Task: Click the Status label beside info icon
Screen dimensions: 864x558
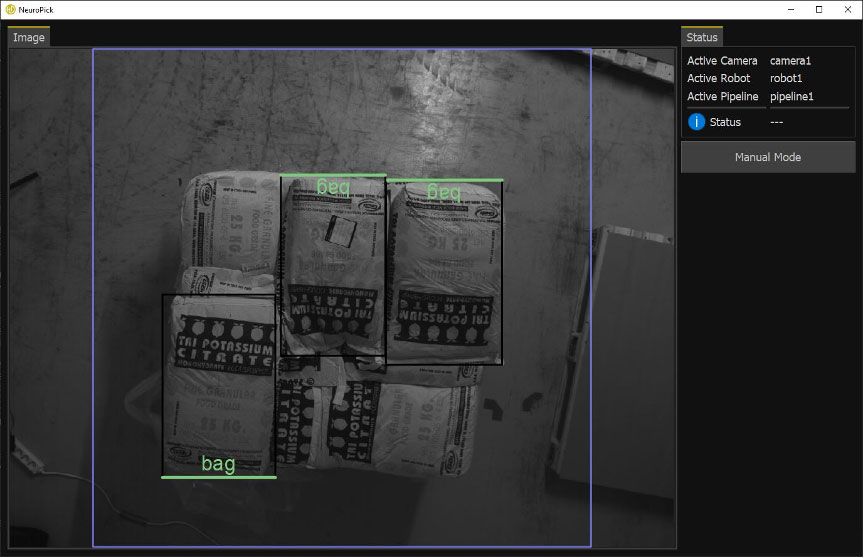Action: 725,122
